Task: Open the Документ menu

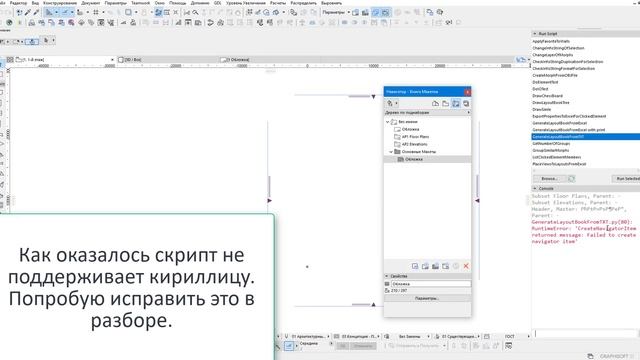Action: pyautogui.click(x=91, y=3)
